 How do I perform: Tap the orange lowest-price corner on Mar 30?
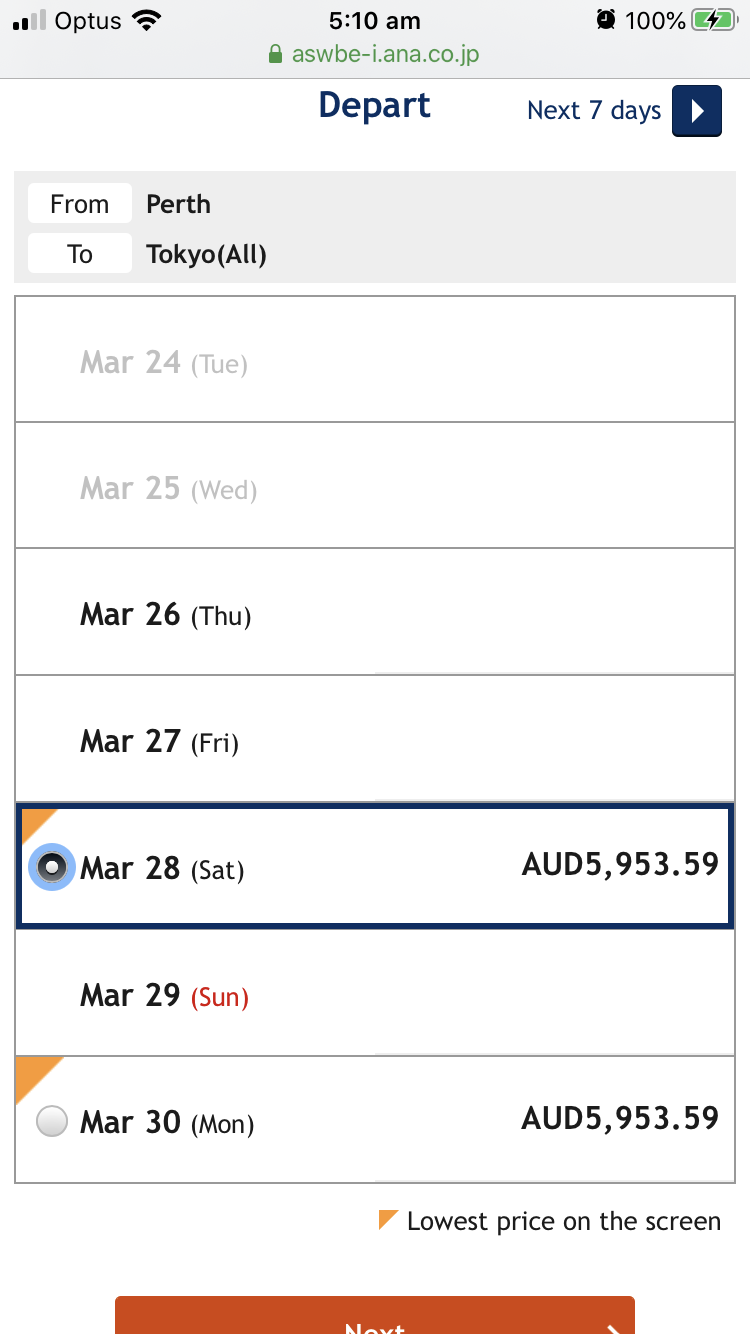coord(38,1079)
